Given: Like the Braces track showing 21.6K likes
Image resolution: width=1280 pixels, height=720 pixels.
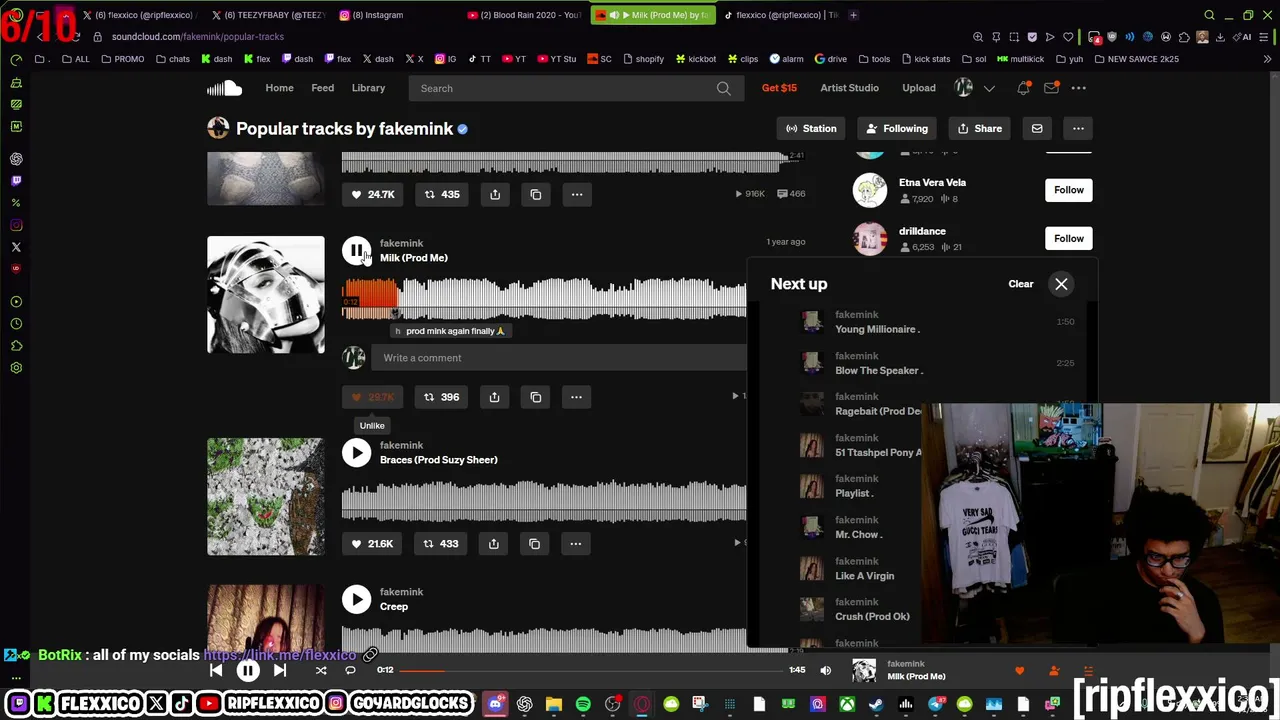Looking at the screenshot, I should click(371, 544).
